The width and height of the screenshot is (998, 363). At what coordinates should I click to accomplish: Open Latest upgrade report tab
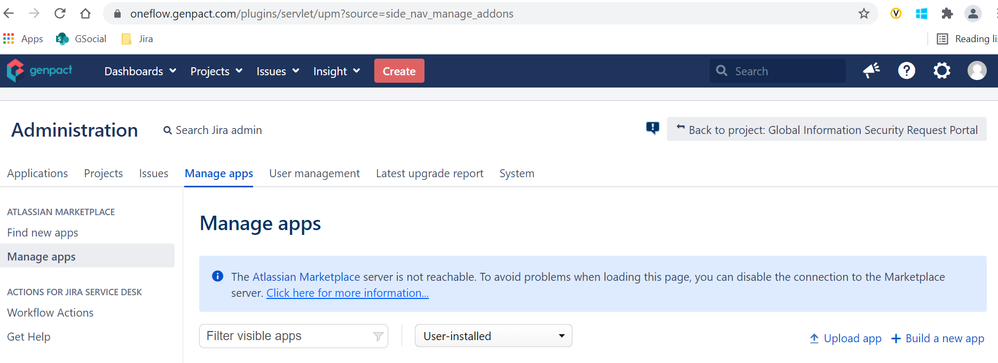click(x=430, y=173)
